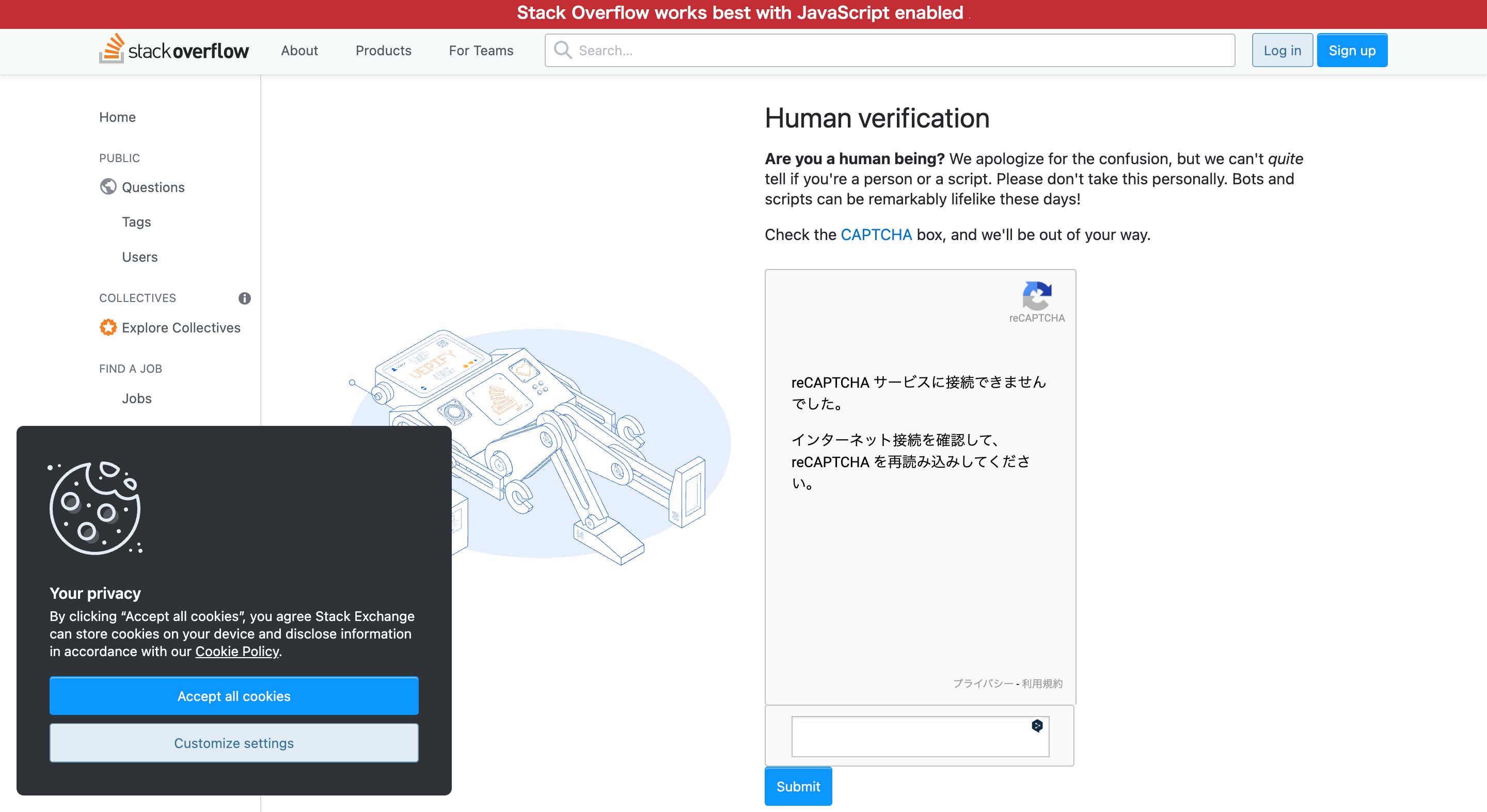Open the About menu item
This screenshot has width=1487, height=812.
coord(299,50)
